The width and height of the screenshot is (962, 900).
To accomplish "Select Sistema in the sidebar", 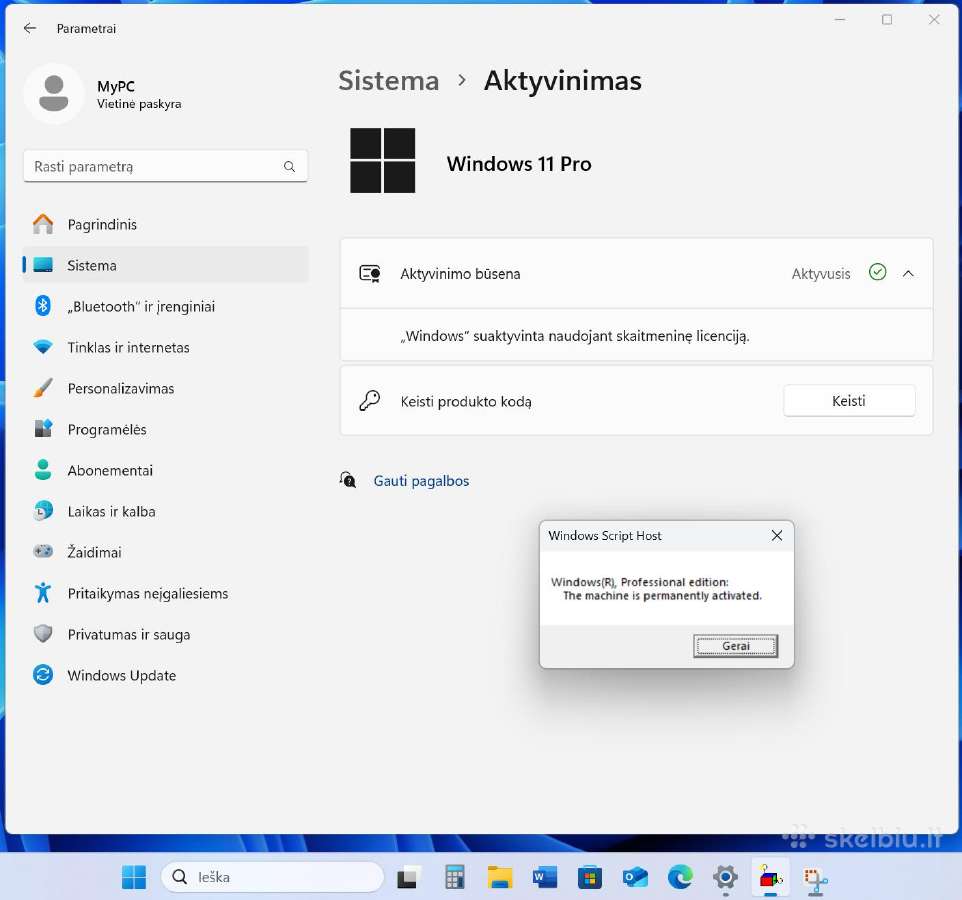I will click(166, 265).
